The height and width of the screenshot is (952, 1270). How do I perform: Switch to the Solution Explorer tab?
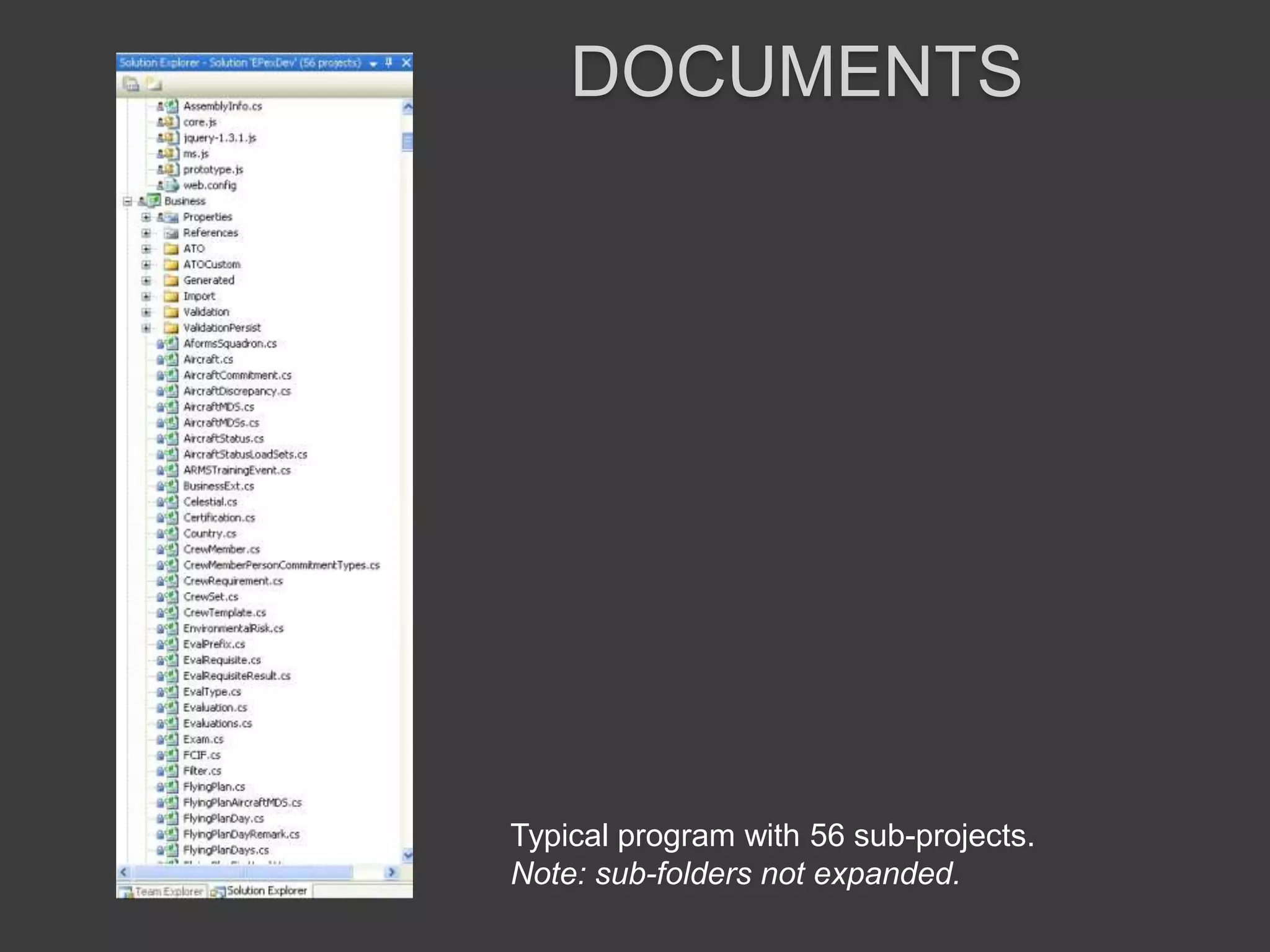pyautogui.click(x=260, y=891)
